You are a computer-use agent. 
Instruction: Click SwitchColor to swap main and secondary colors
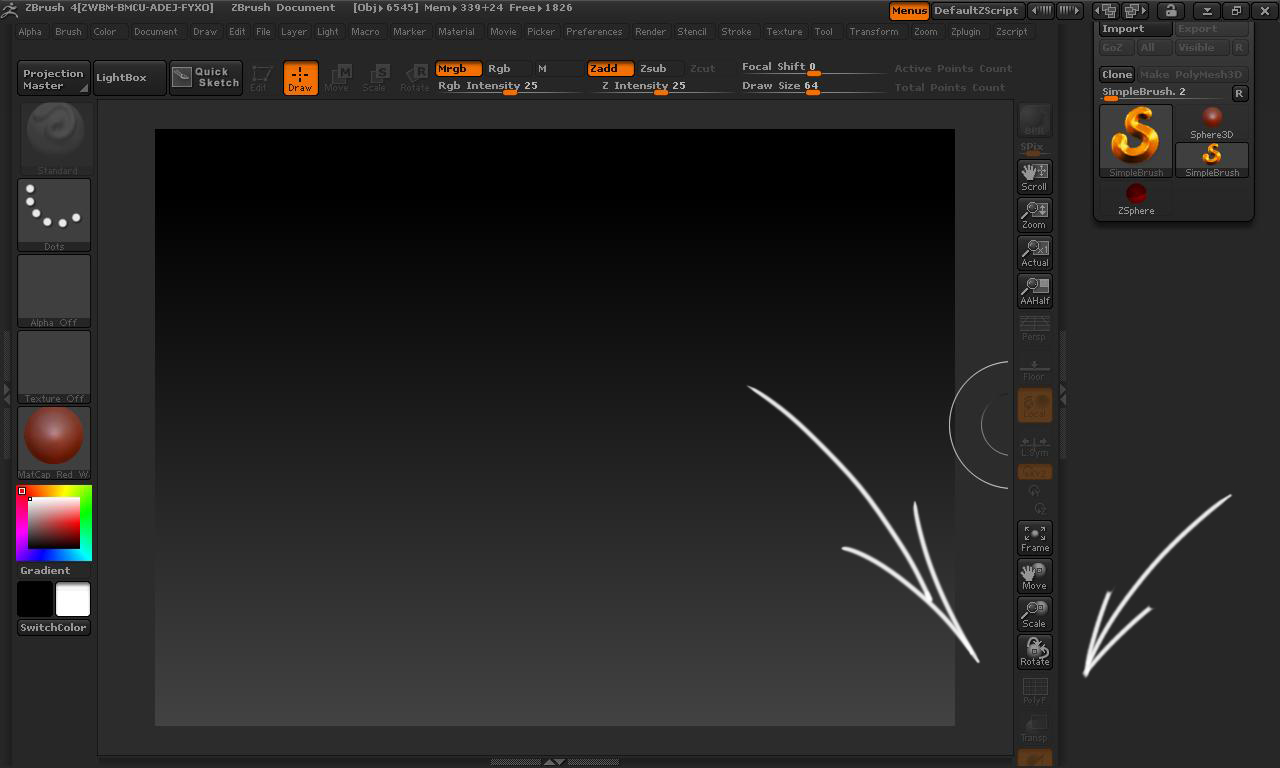(x=53, y=625)
